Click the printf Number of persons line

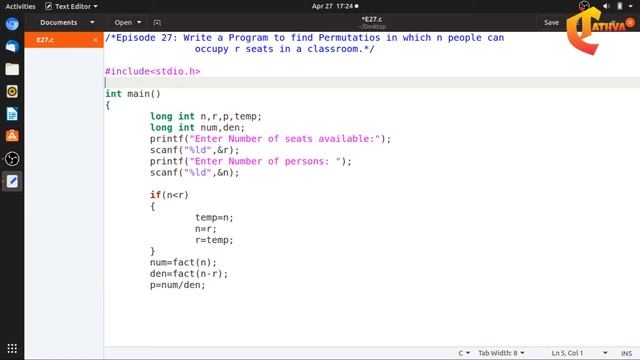pyautogui.click(x=251, y=161)
